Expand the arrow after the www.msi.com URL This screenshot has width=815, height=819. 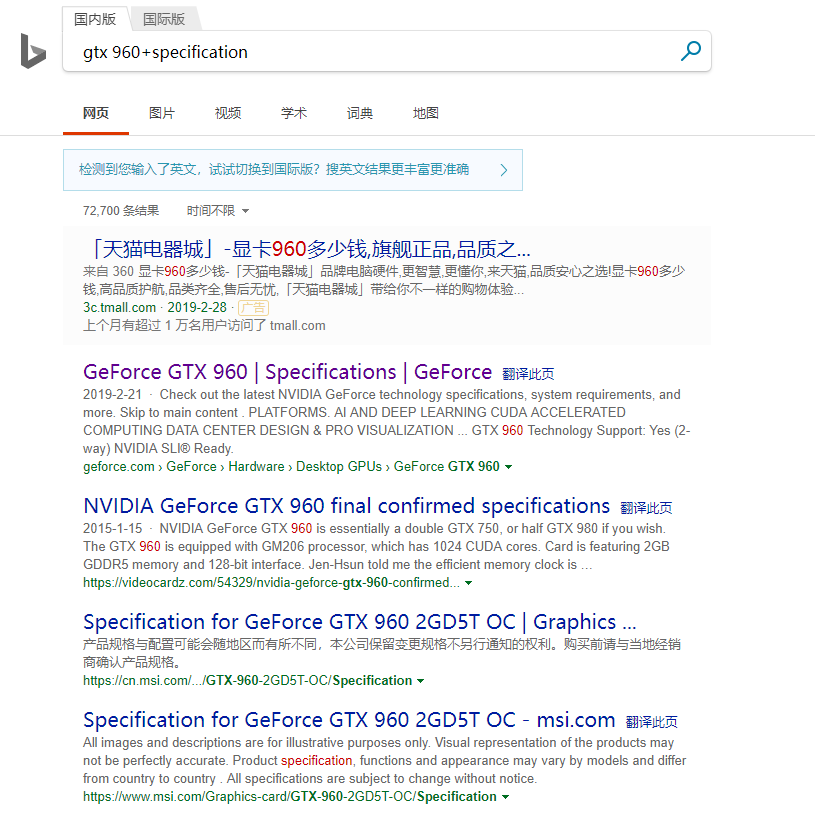pyautogui.click(x=505, y=797)
